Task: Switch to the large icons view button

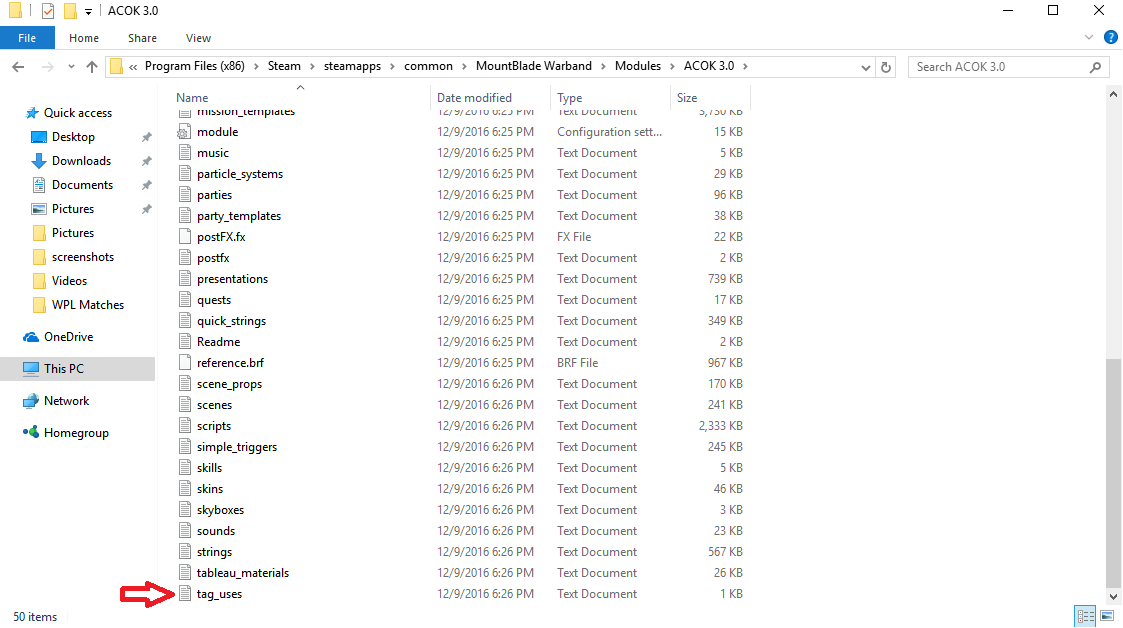Action: [1107, 616]
